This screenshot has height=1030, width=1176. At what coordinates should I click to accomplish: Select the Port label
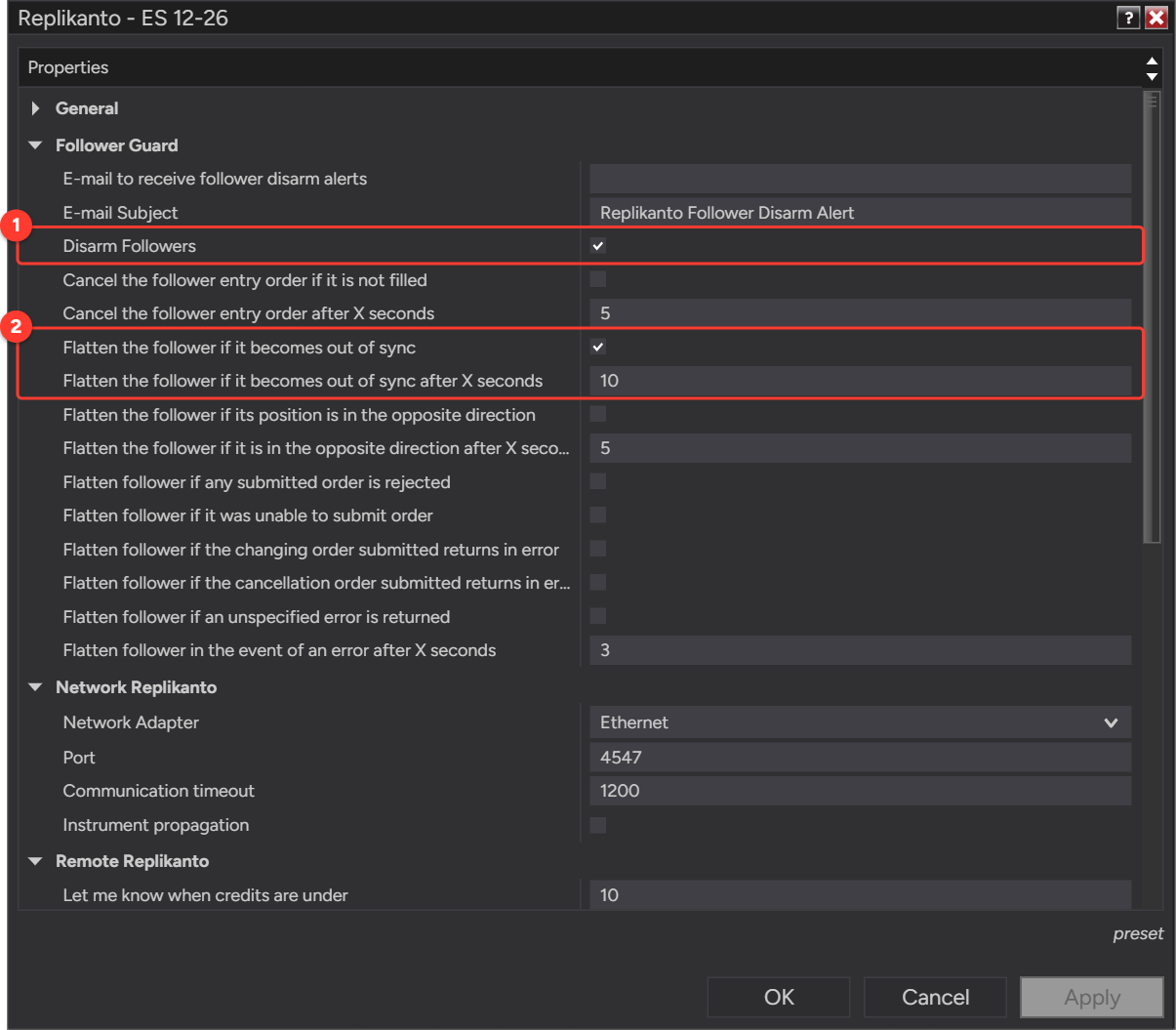(x=79, y=758)
